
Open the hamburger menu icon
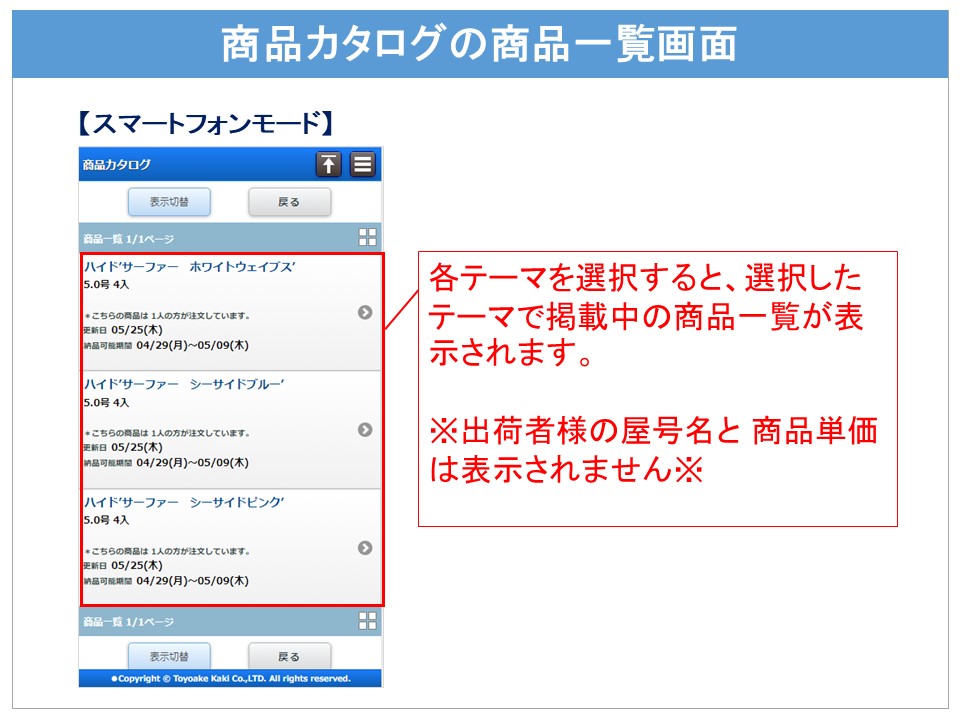[362, 165]
